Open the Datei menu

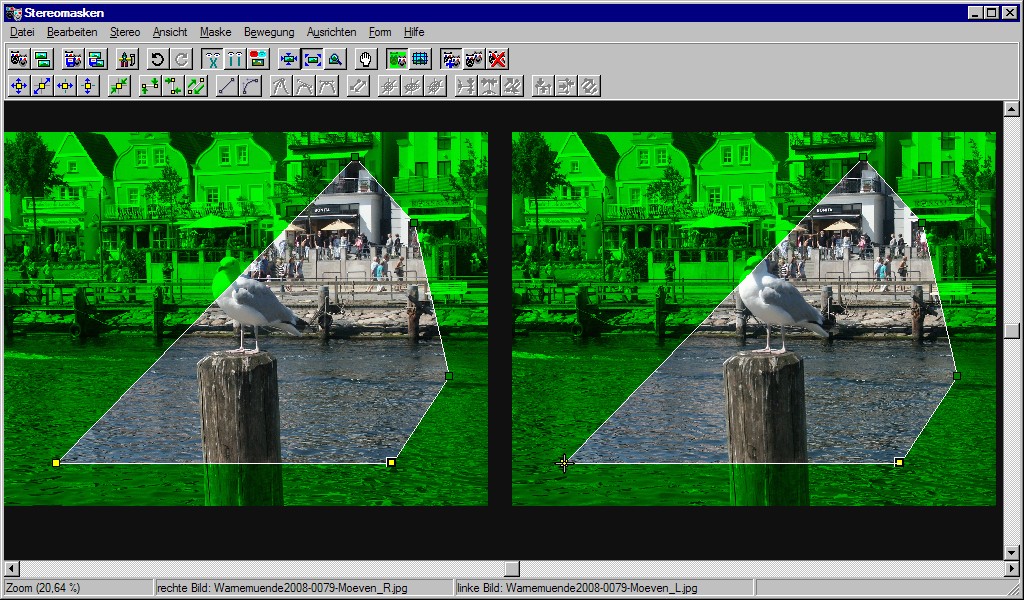(22, 32)
